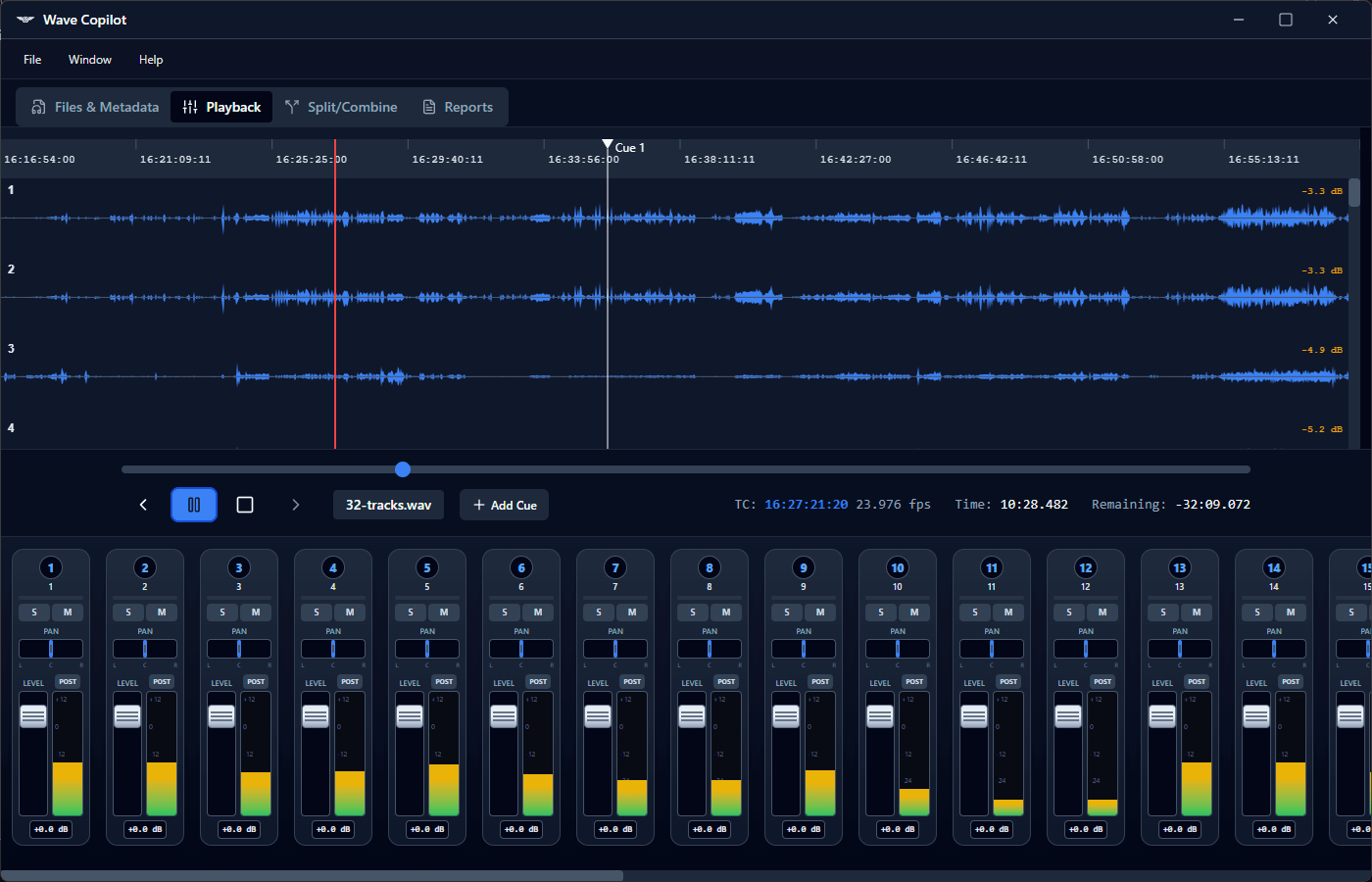
Task: Click the channel 10 number badge
Action: pyautogui.click(x=898, y=567)
